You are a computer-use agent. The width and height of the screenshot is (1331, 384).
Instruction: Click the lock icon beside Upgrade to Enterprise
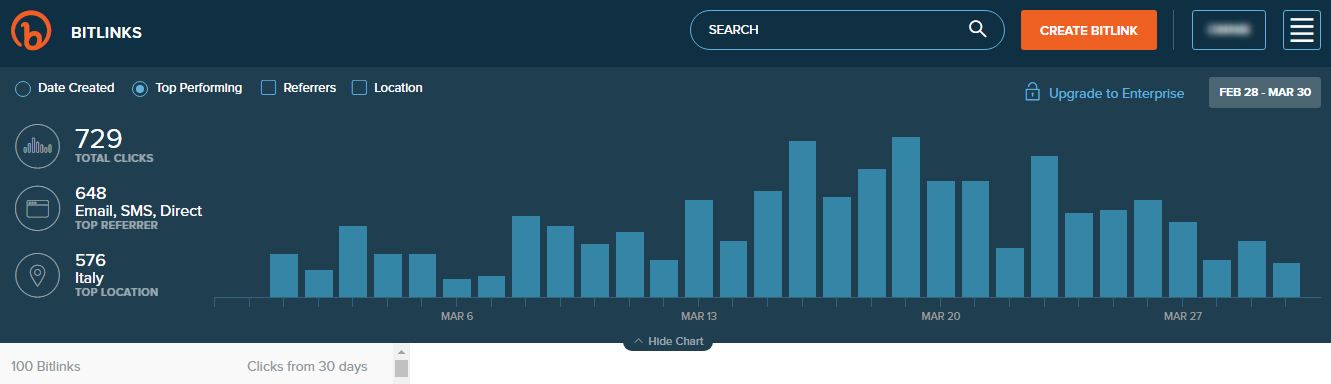[1032, 92]
